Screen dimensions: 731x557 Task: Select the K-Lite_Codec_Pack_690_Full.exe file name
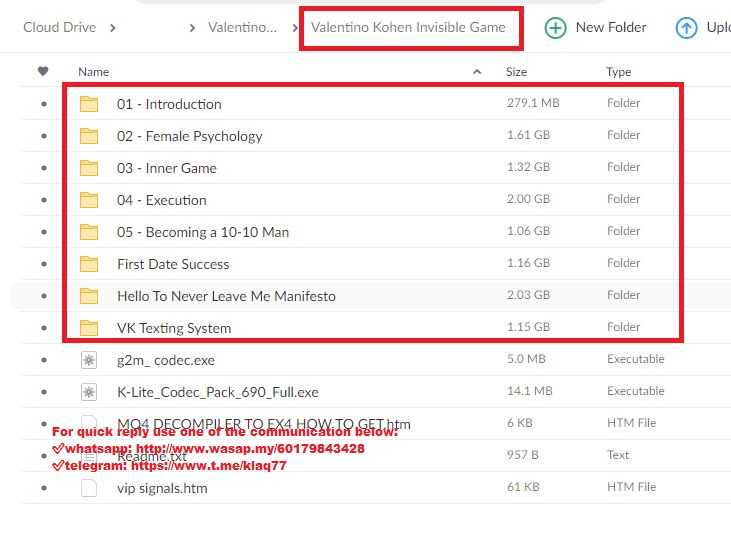coord(218,392)
